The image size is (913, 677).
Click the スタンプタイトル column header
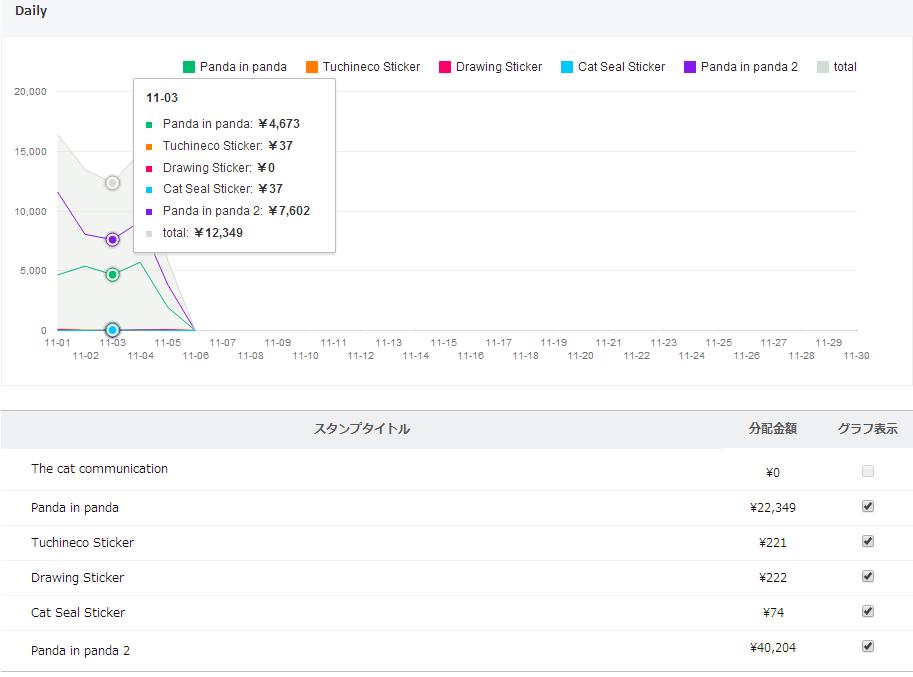(362, 429)
